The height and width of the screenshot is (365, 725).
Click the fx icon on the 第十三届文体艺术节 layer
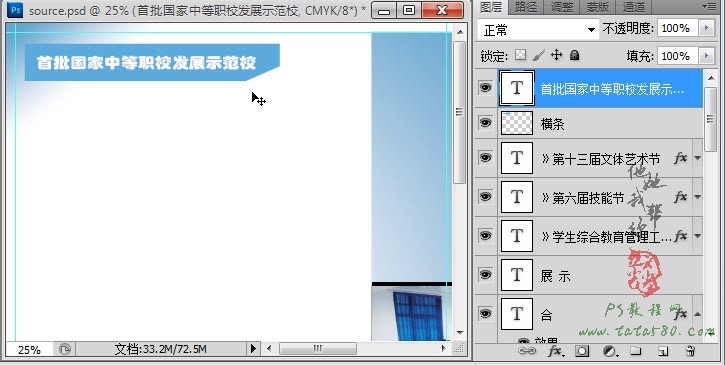(680, 158)
